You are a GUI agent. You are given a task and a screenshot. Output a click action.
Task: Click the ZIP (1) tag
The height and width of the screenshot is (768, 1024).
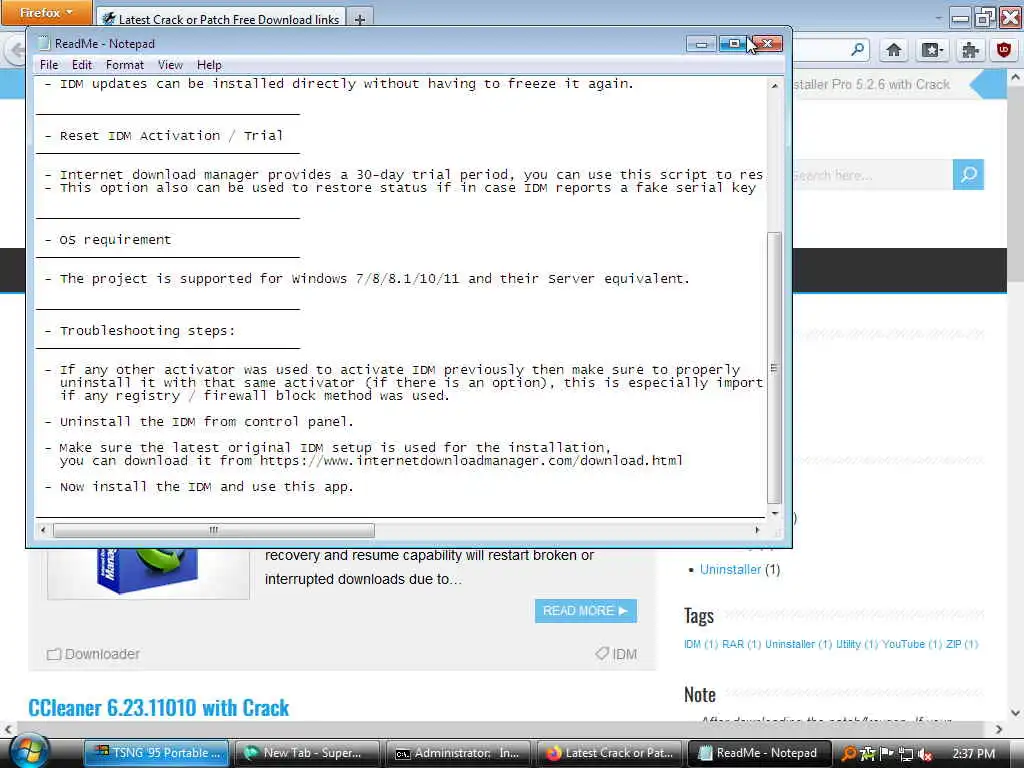tap(962, 644)
